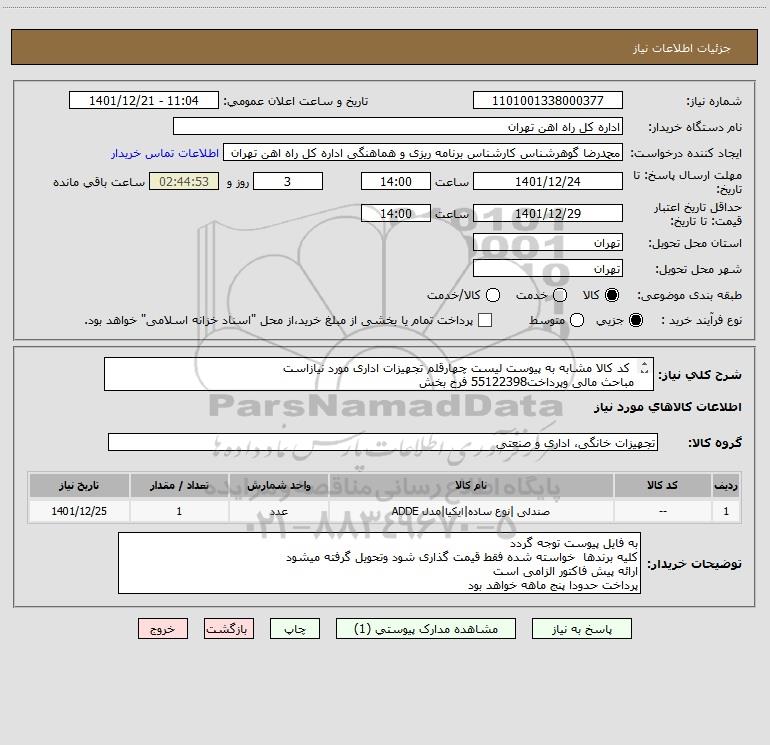This screenshot has width=770, height=745.
Task: Select the کالا radio button
Action: pyautogui.click(x=612, y=295)
